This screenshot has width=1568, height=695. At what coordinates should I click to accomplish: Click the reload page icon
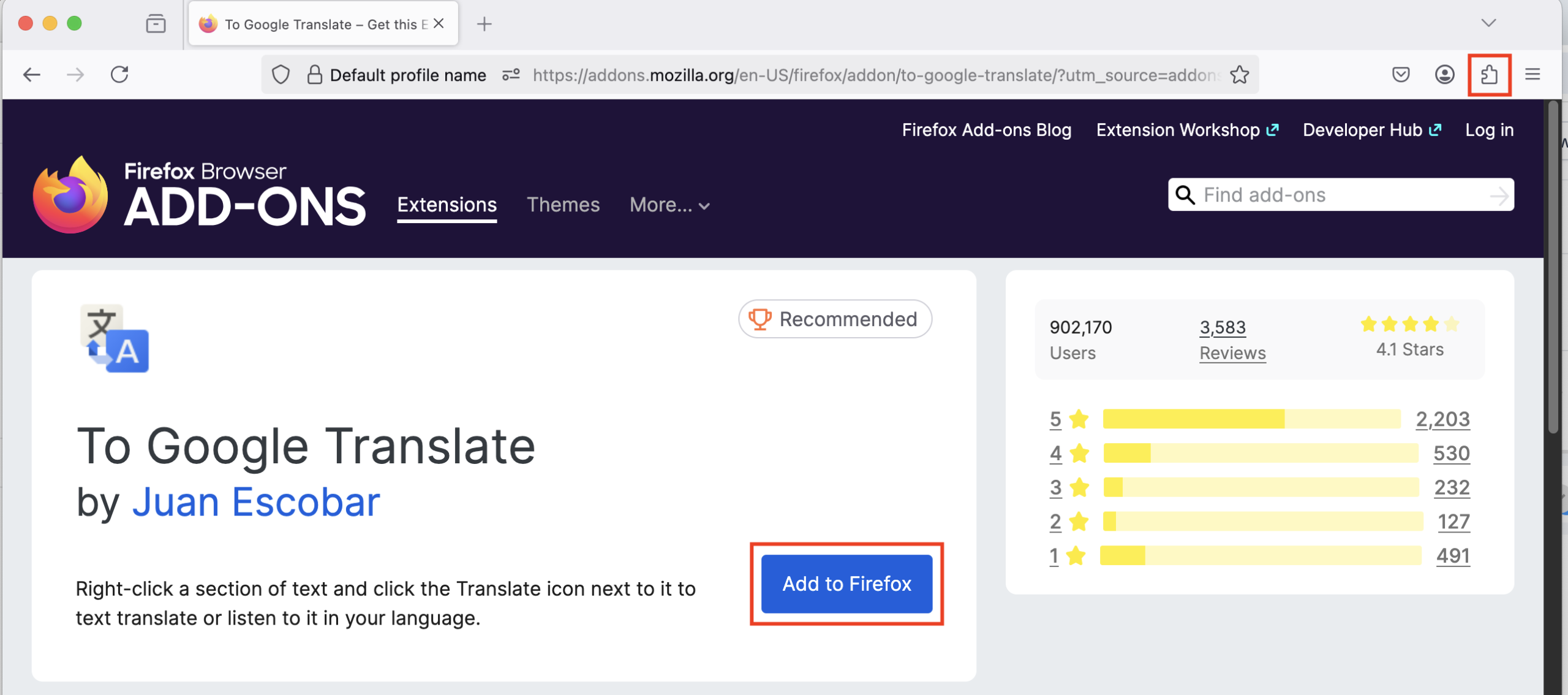[120, 74]
